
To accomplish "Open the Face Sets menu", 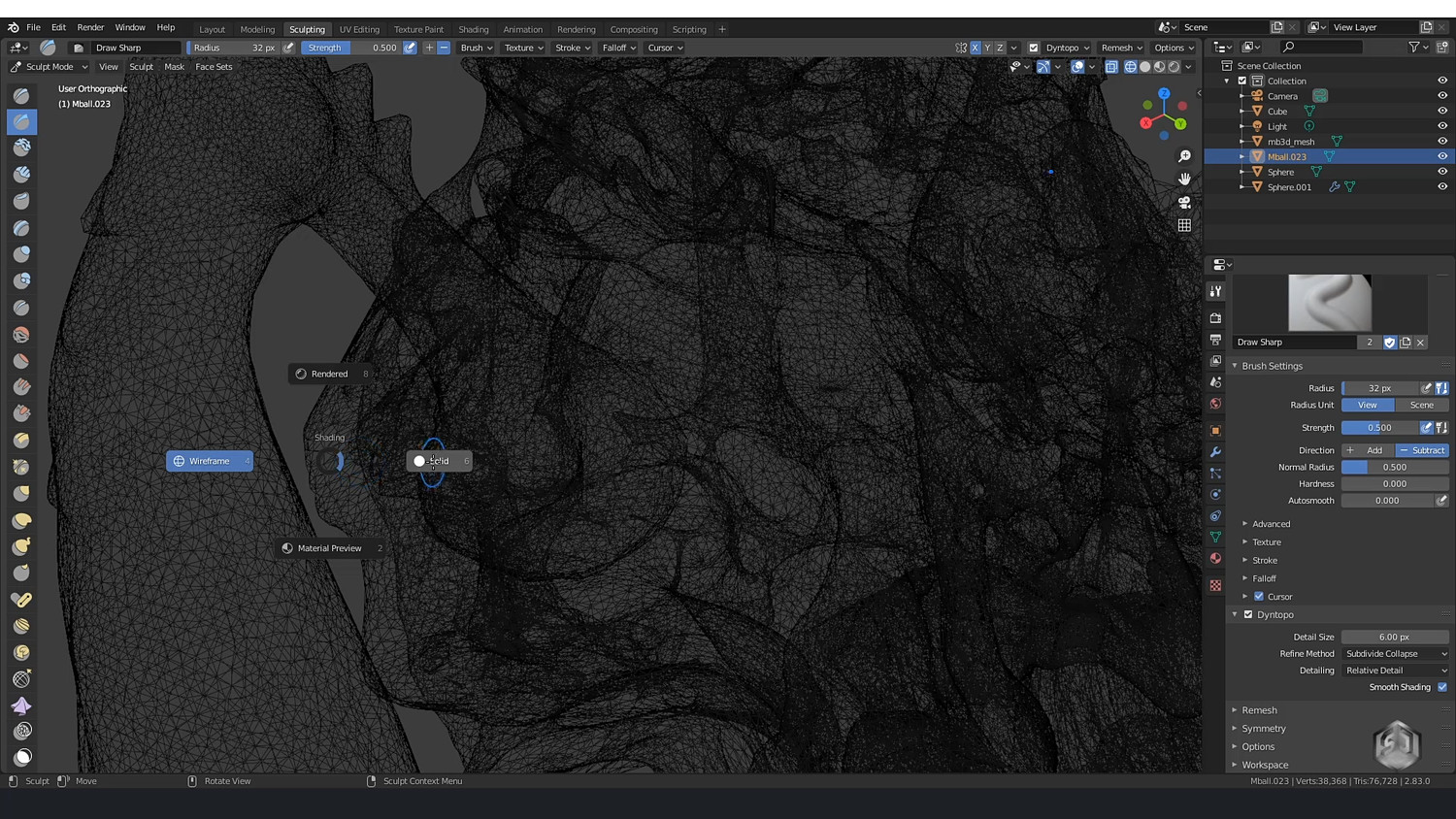I will [x=214, y=67].
